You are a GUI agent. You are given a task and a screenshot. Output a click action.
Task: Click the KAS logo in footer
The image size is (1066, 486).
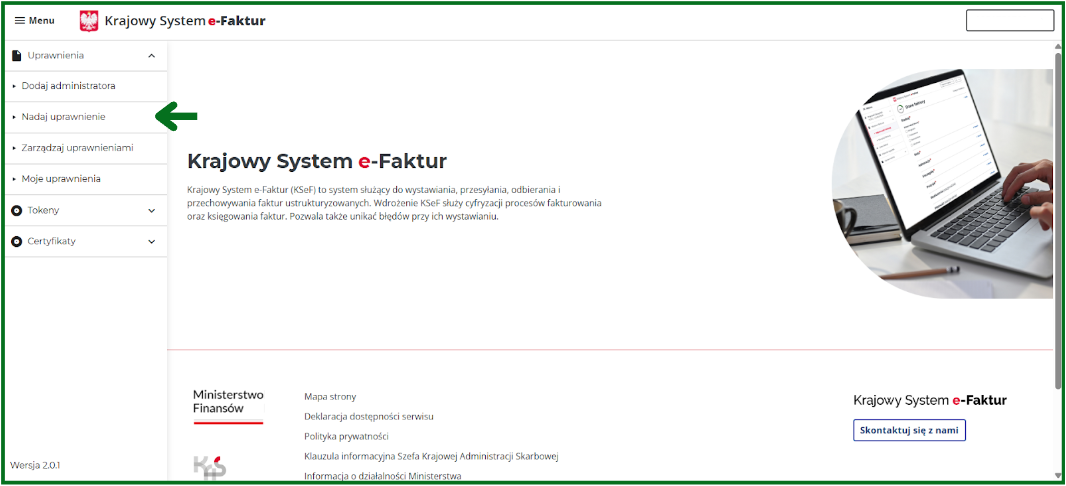coord(210,467)
